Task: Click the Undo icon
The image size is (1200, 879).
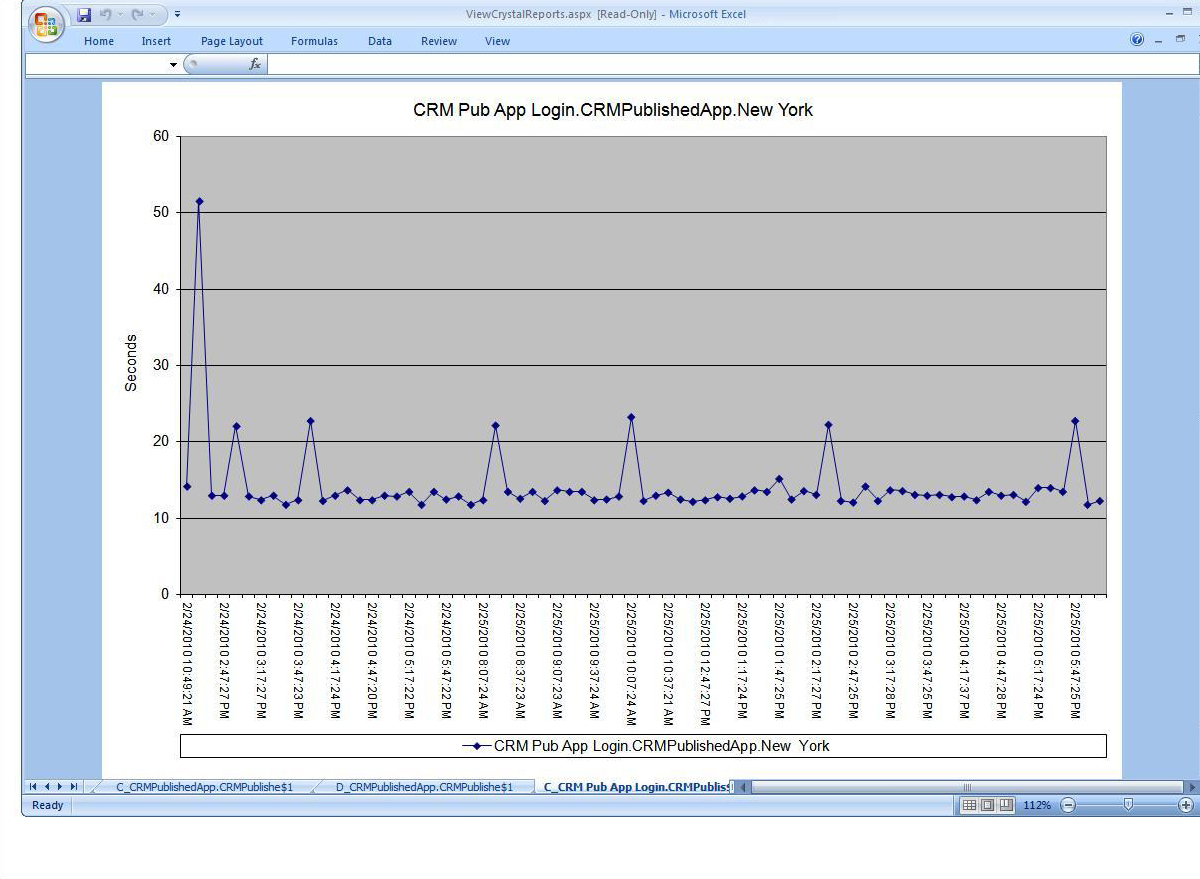Action: coord(105,14)
